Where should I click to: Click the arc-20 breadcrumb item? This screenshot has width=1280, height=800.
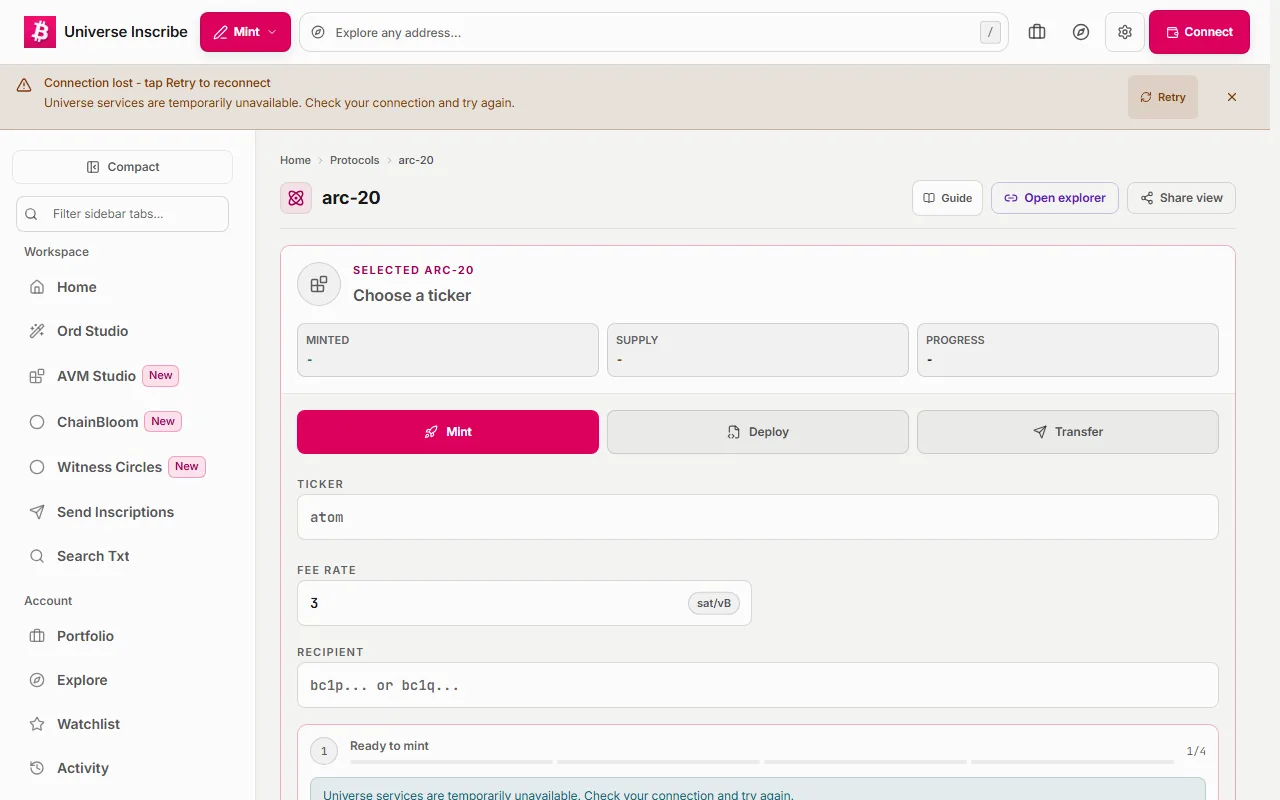[x=416, y=160]
